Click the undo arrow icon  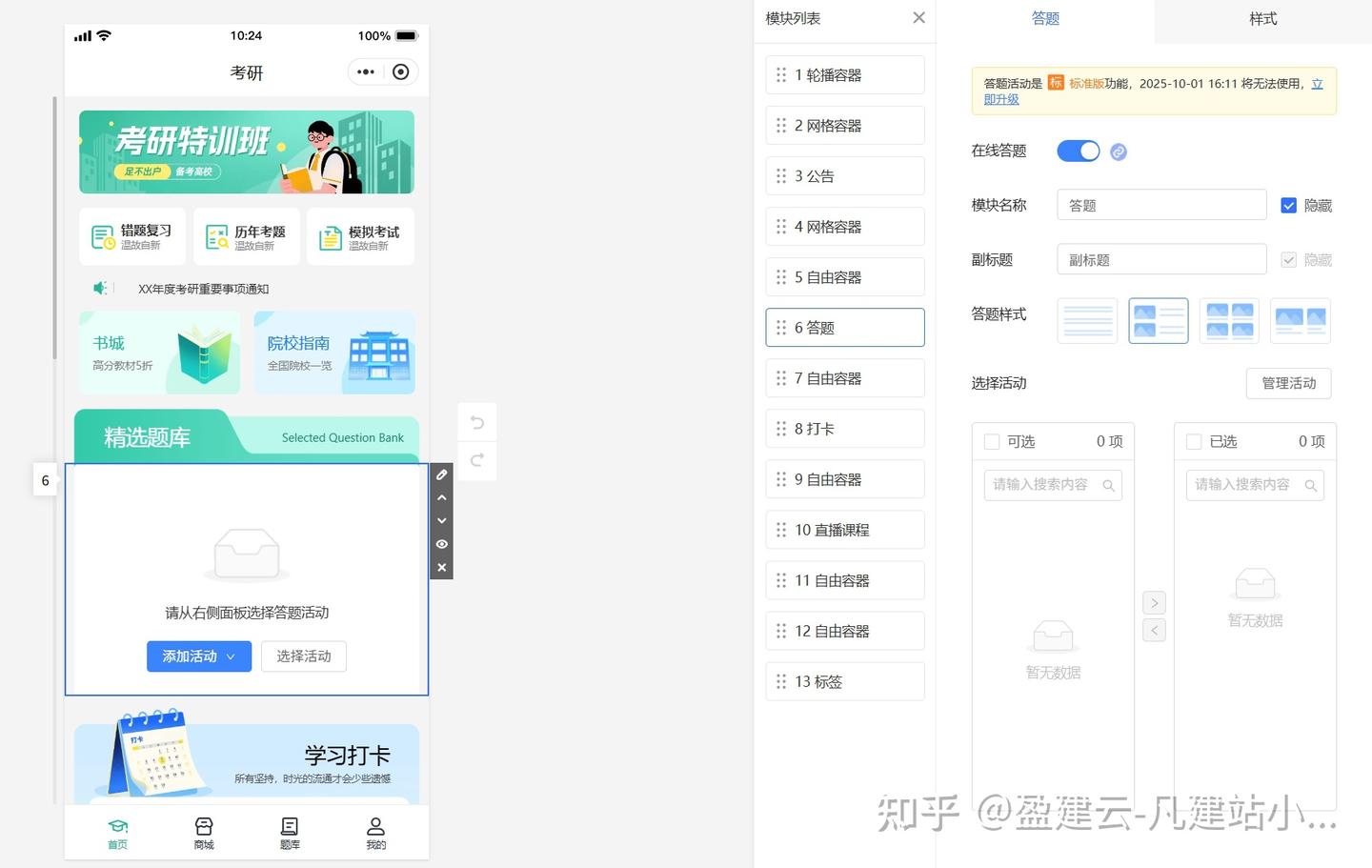click(x=477, y=423)
